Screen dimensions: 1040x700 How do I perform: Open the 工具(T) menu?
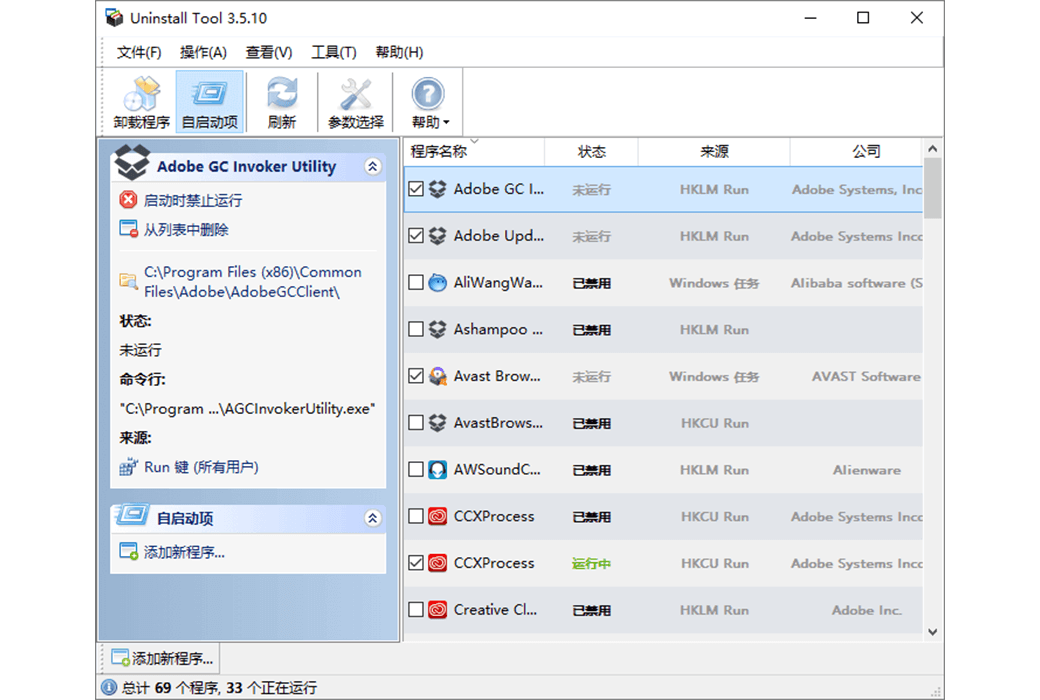[334, 52]
